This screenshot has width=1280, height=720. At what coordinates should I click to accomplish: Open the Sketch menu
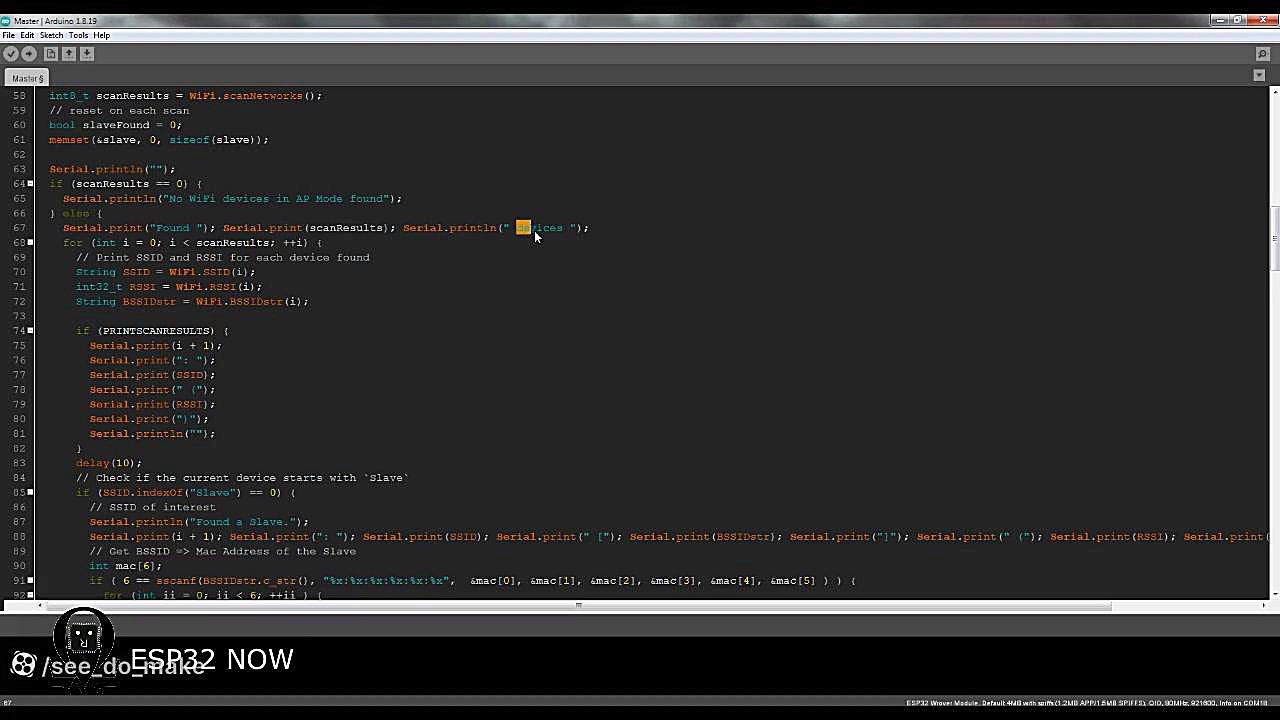(x=51, y=35)
